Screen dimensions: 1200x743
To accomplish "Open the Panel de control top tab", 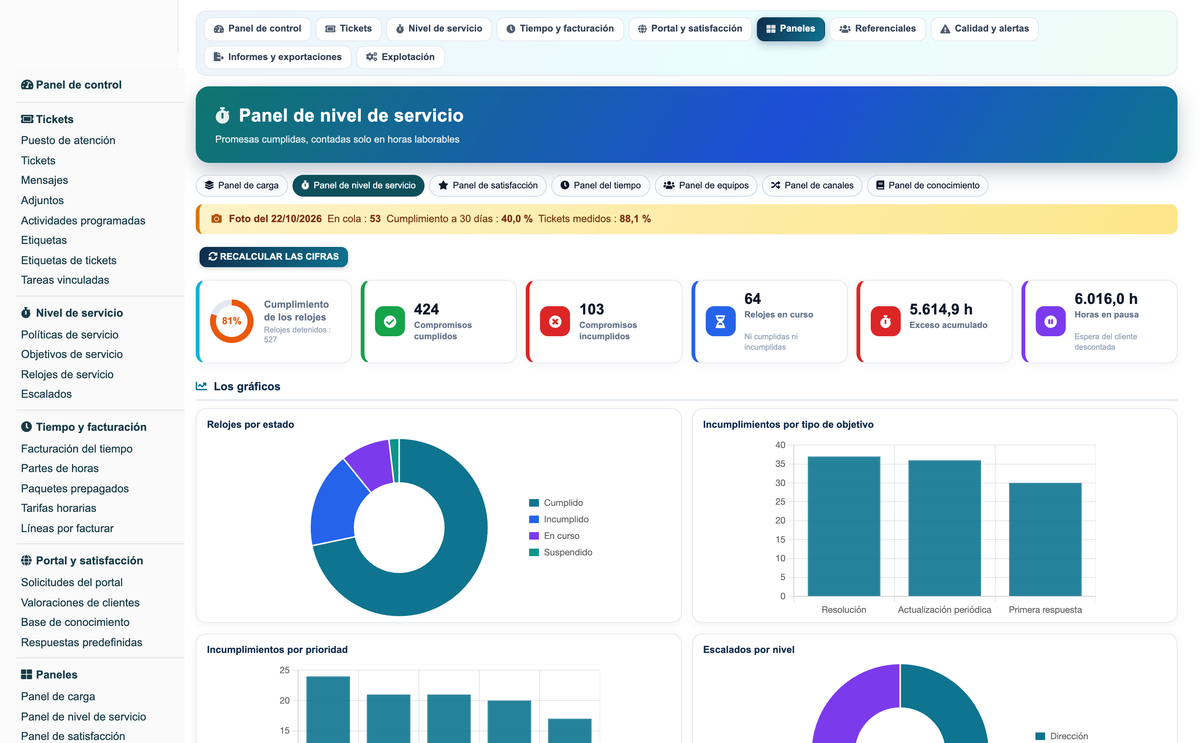I will click(258, 29).
